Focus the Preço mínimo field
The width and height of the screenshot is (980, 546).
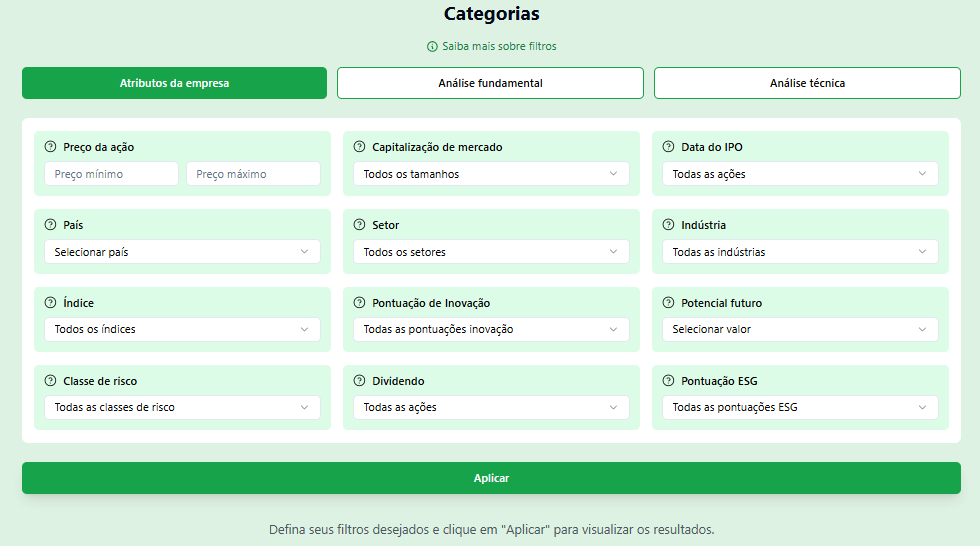pos(111,174)
